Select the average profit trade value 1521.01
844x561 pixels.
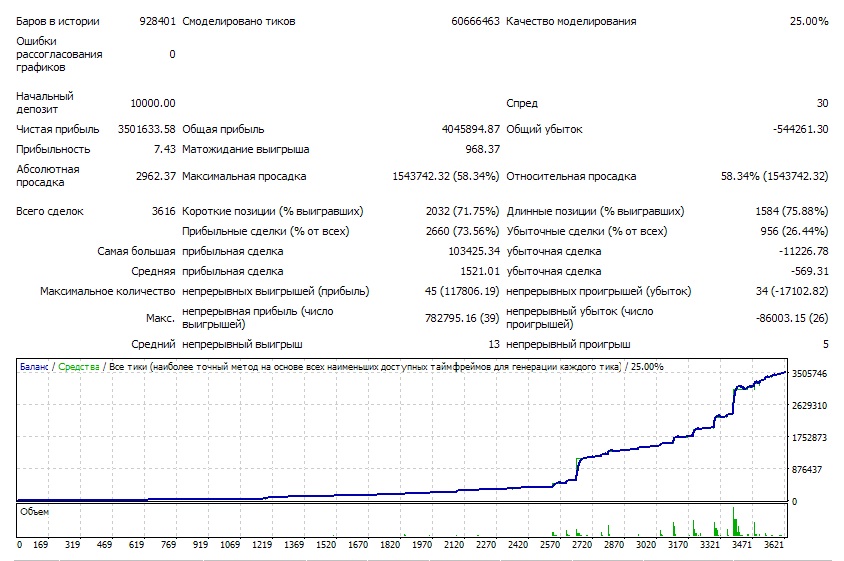pyautogui.click(x=480, y=271)
